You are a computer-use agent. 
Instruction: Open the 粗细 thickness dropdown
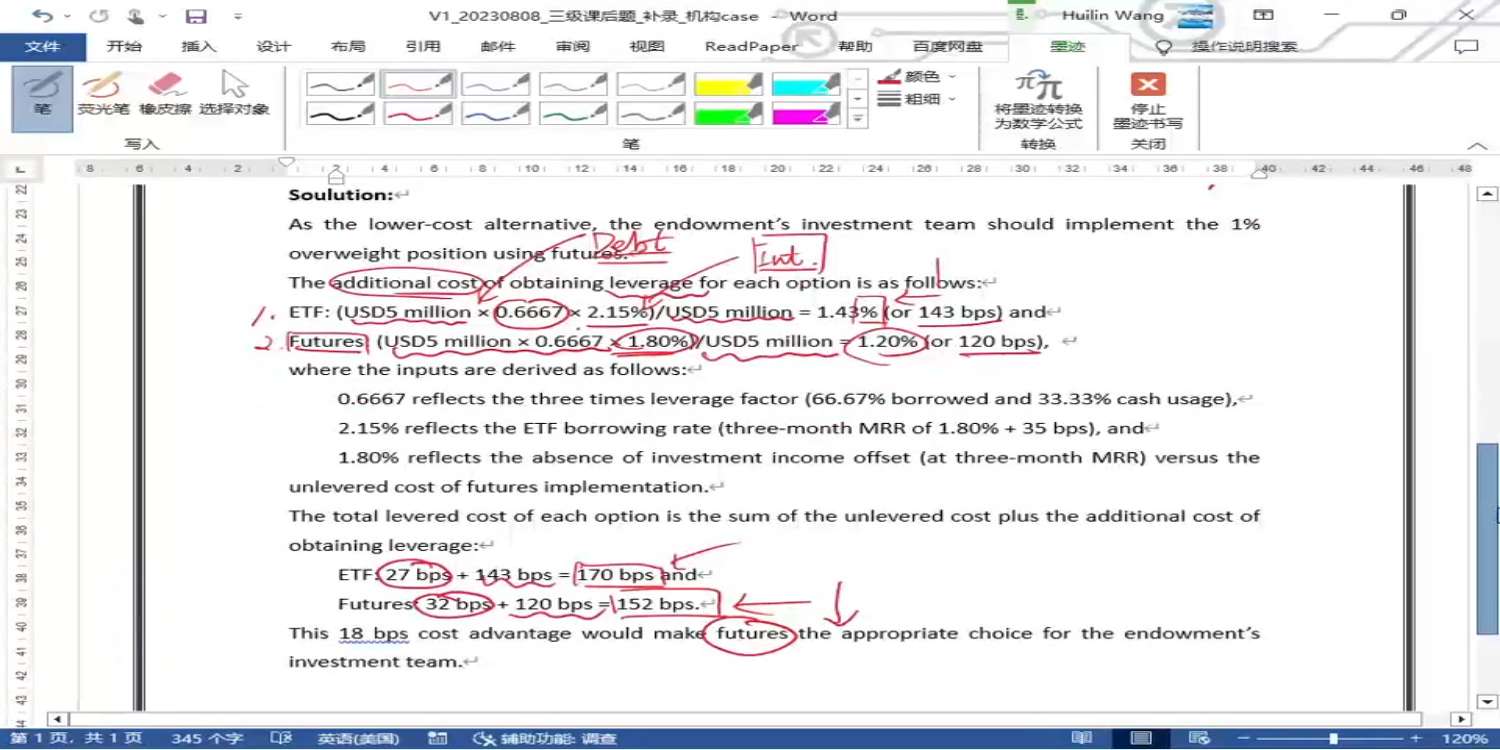[917, 99]
